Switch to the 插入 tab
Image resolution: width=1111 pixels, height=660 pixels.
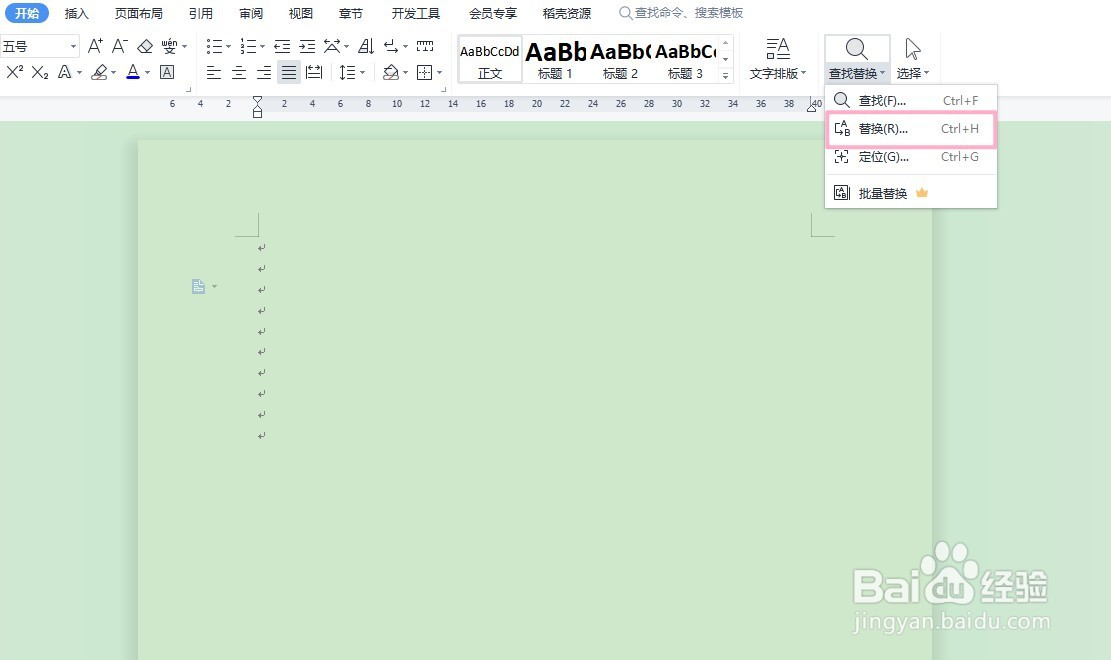(77, 13)
